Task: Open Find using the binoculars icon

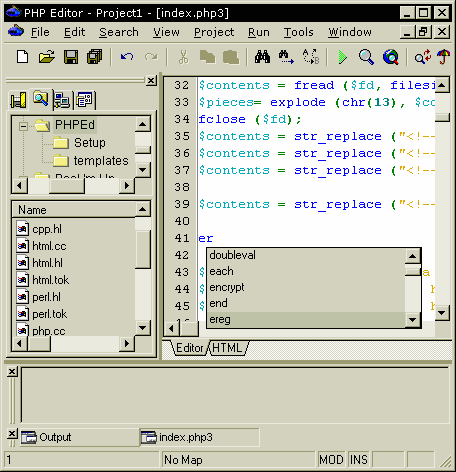Action: click(x=262, y=57)
